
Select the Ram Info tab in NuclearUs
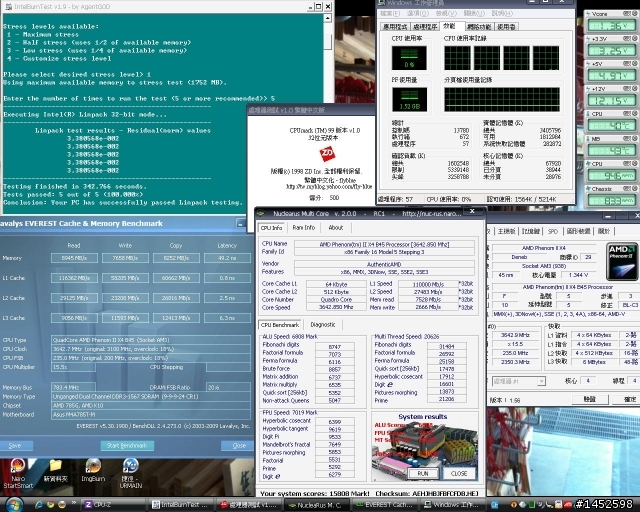click(x=304, y=227)
